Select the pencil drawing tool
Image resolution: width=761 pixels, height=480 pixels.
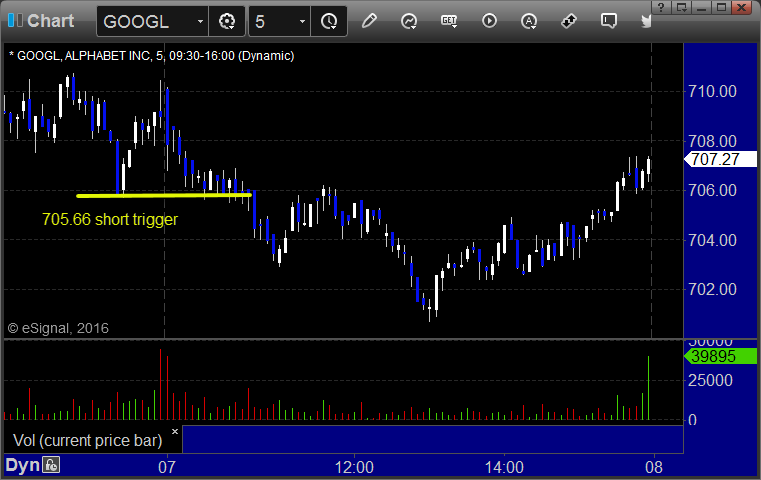coord(369,21)
